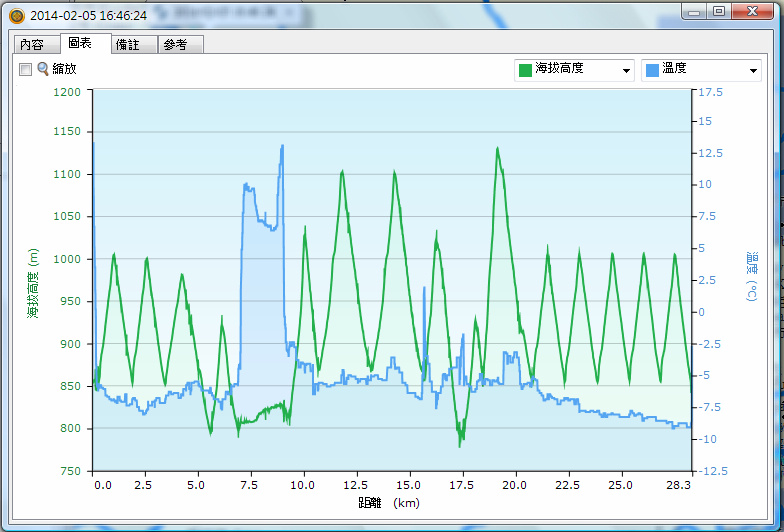Click the 溫度 (°C) right axis label
The width and height of the screenshot is (784, 532).
tap(751, 279)
